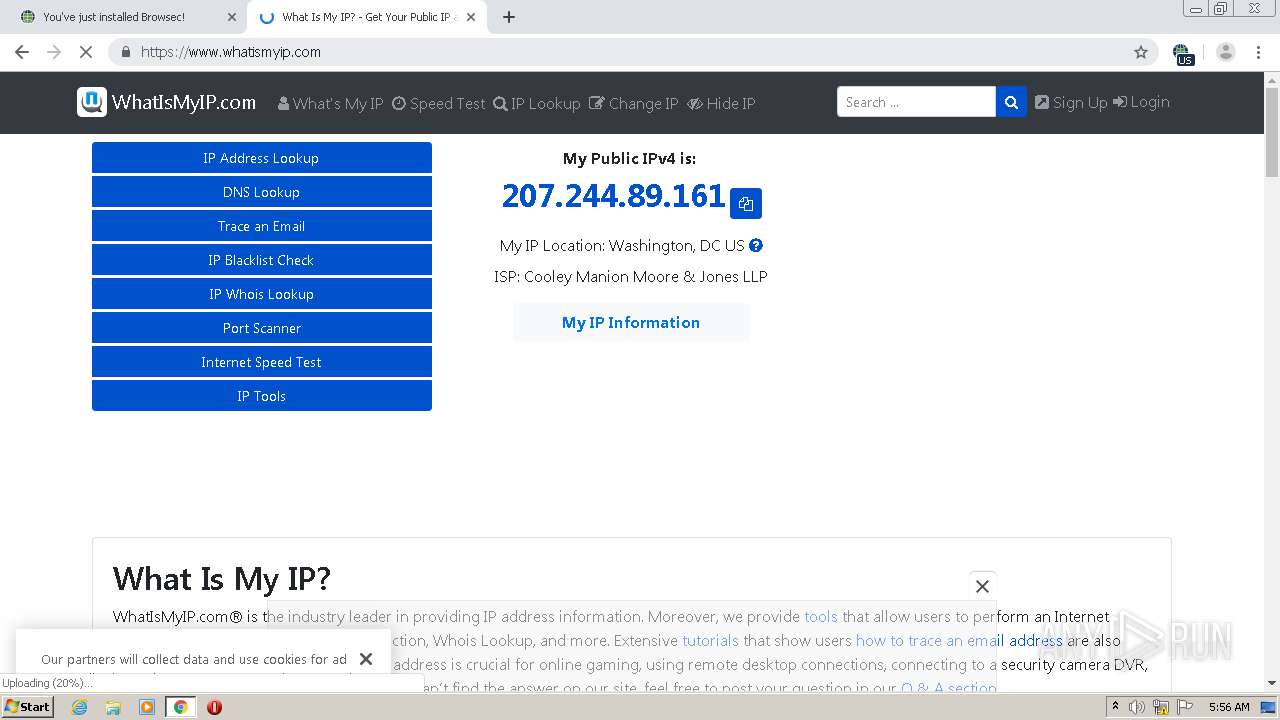Viewport: 1280px width, 720px height.
Task: Open Hide IP nav item
Action: coord(721,103)
